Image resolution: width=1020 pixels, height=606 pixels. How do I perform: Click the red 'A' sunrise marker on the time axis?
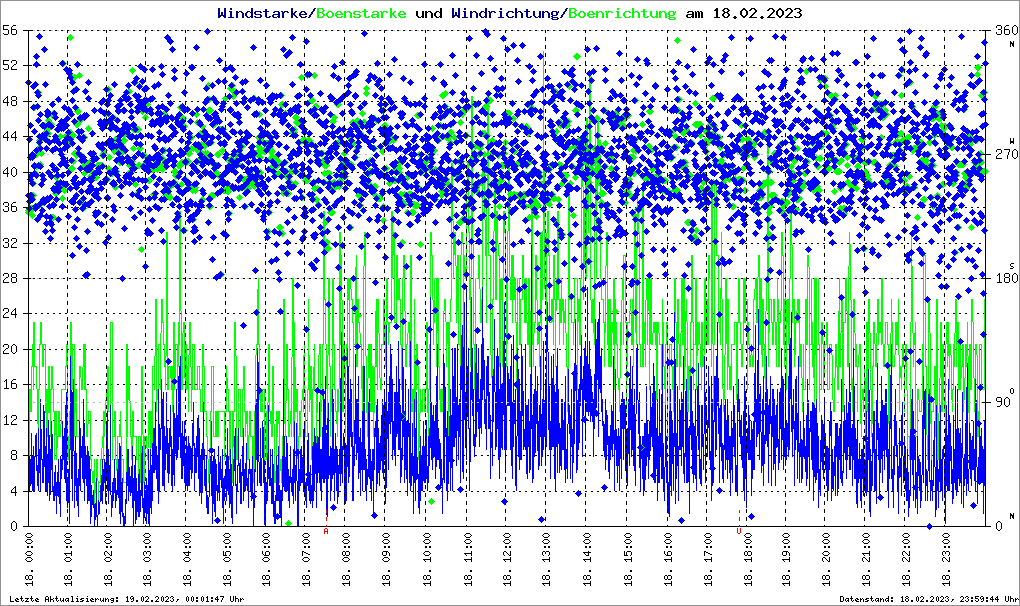[x=326, y=532]
